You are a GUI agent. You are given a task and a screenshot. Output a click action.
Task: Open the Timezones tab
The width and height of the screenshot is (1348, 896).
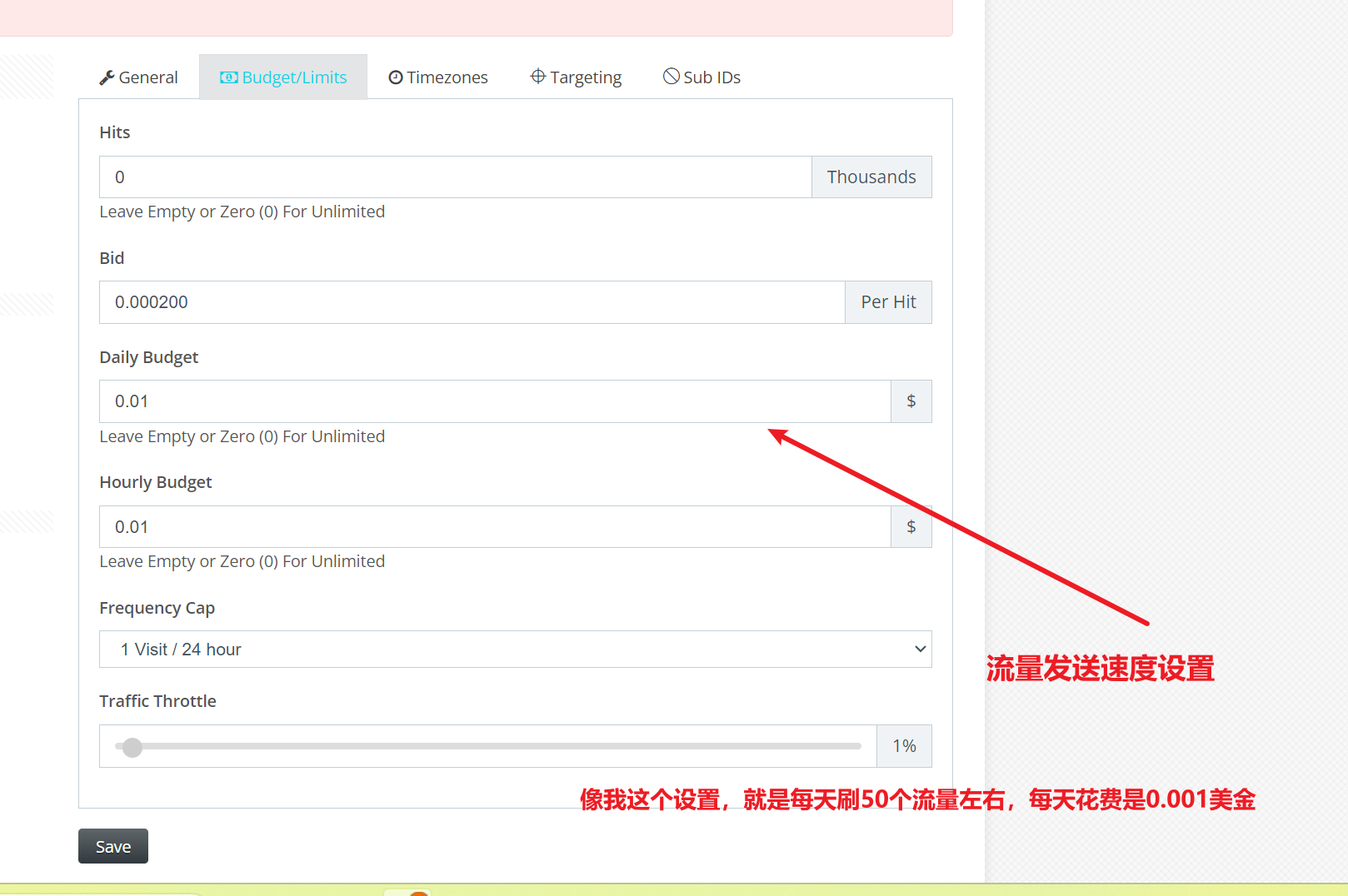[438, 77]
